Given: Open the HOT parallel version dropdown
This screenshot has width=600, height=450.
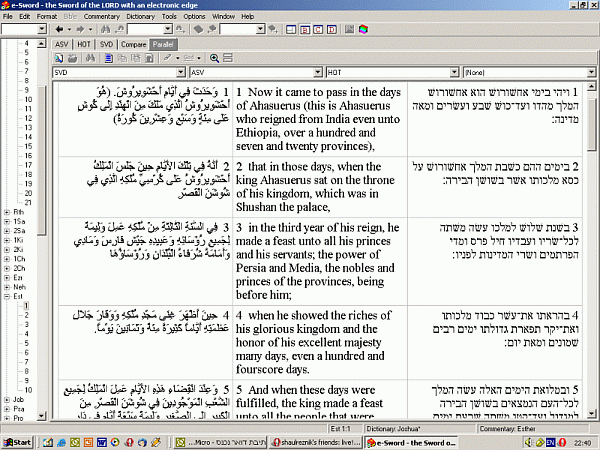Looking at the screenshot, I should (x=454, y=72).
